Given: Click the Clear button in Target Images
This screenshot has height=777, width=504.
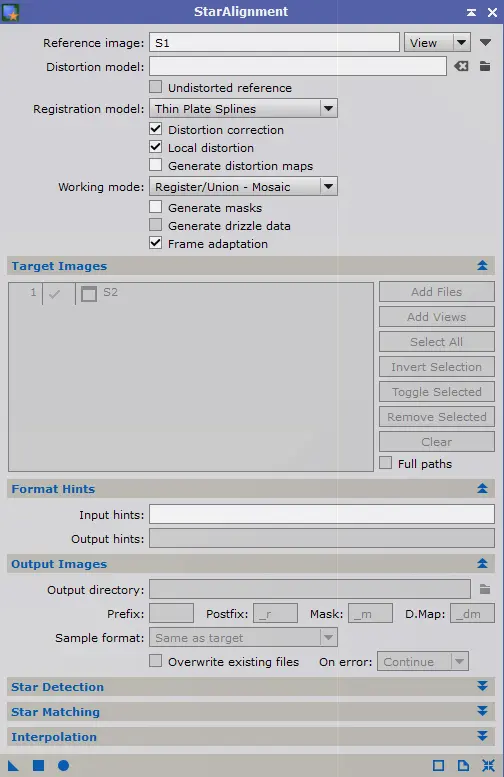Looking at the screenshot, I should point(437,442).
